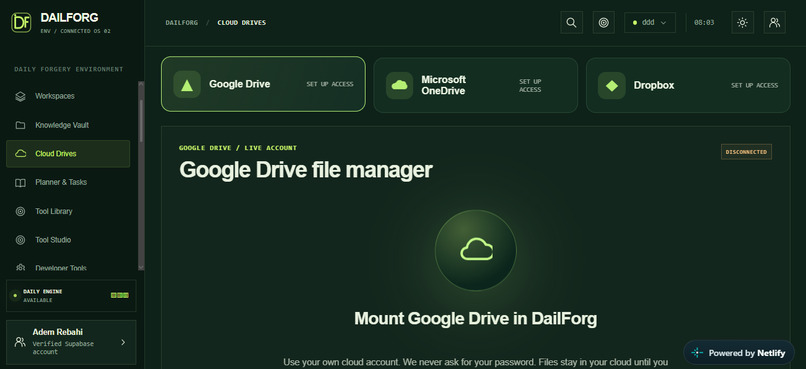Click the Google Drive triangle icon
This screenshot has height=369, width=806.
(x=187, y=85)
